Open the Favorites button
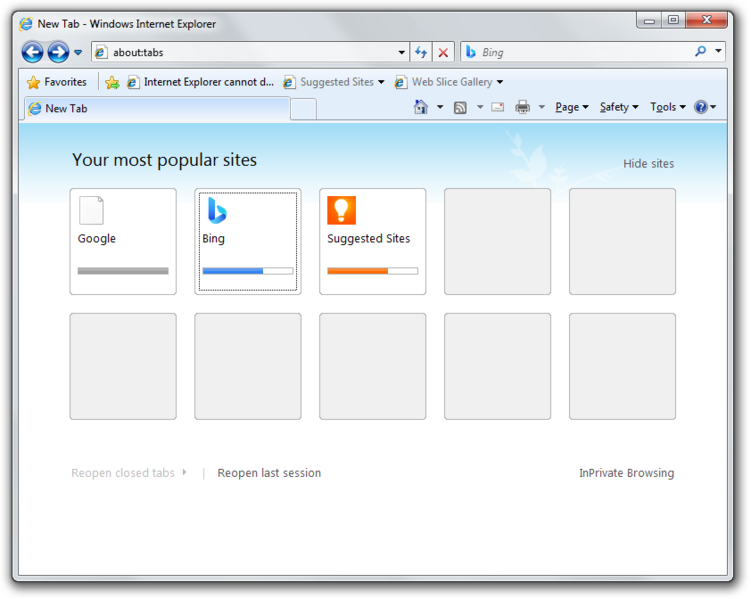The width and height of the screenshot is (751, 599). 57,82
